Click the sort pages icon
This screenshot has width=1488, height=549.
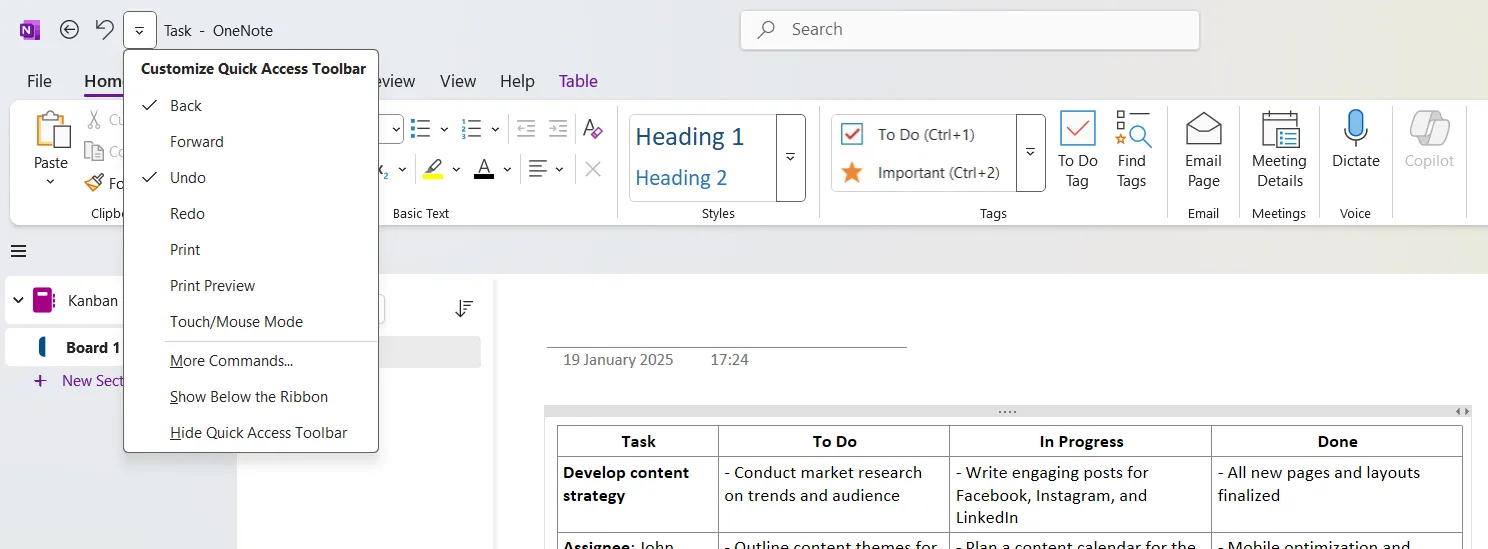(x=464, y=309)
